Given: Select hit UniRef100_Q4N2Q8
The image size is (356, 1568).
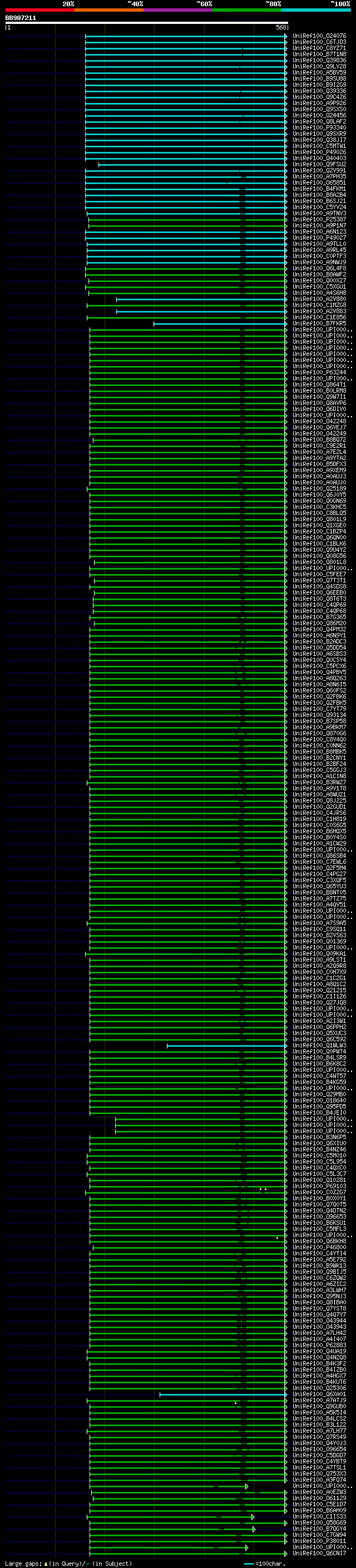Looking at the screenshot, I should pyautogui.click(x=319, y=1357).
